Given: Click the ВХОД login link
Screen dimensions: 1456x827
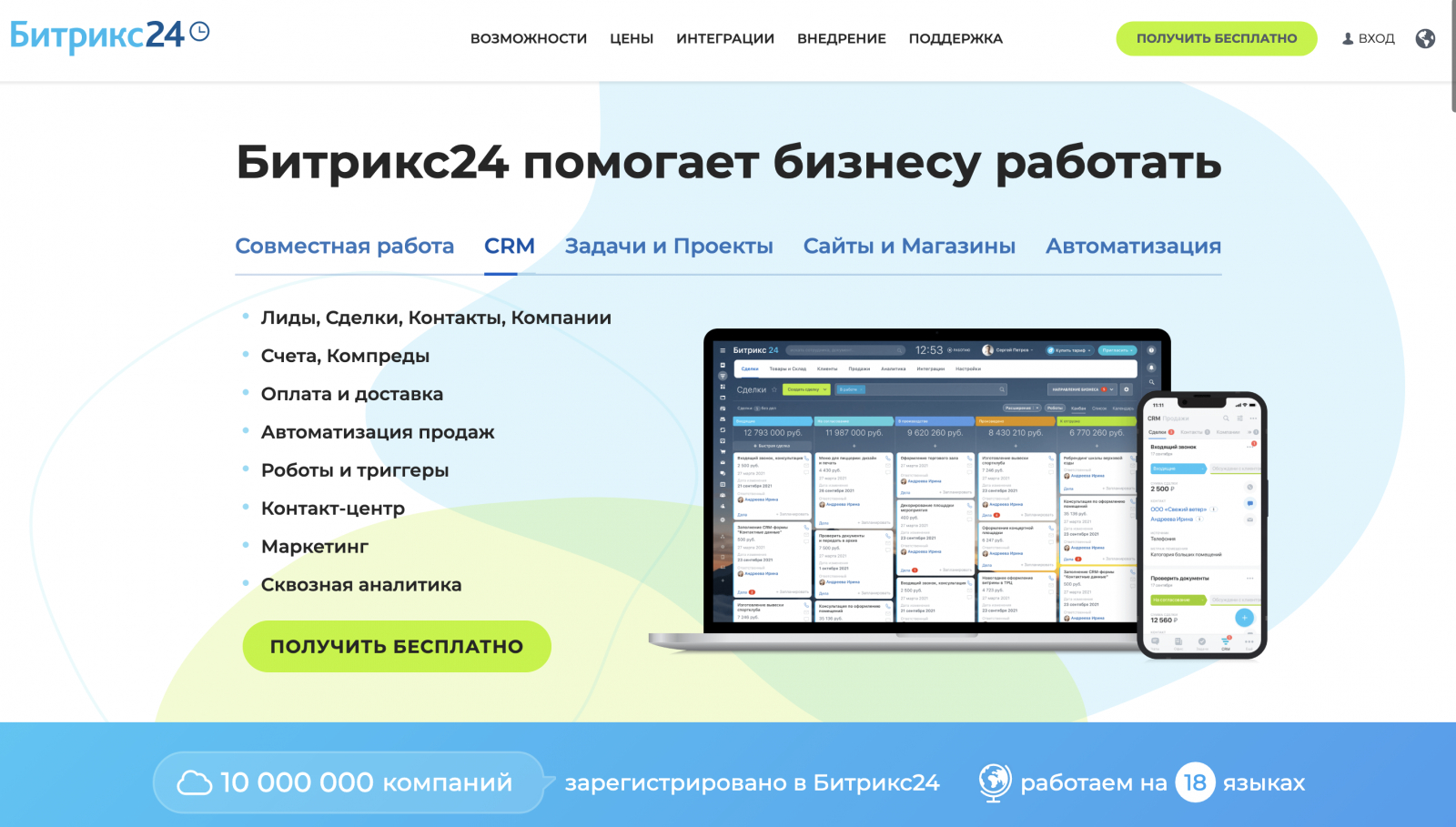Looking at the screenshot, I should (x=1376, y=39).
